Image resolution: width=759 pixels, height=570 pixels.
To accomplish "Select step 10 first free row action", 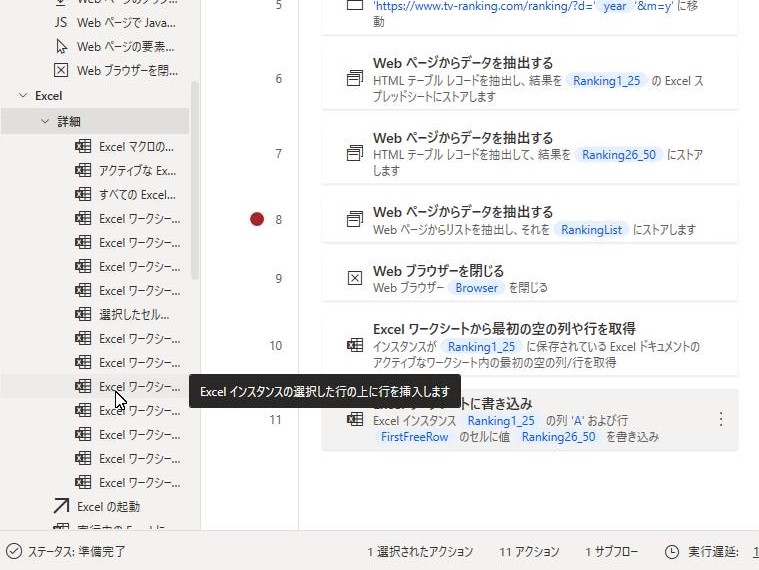I will pos(530,345).
